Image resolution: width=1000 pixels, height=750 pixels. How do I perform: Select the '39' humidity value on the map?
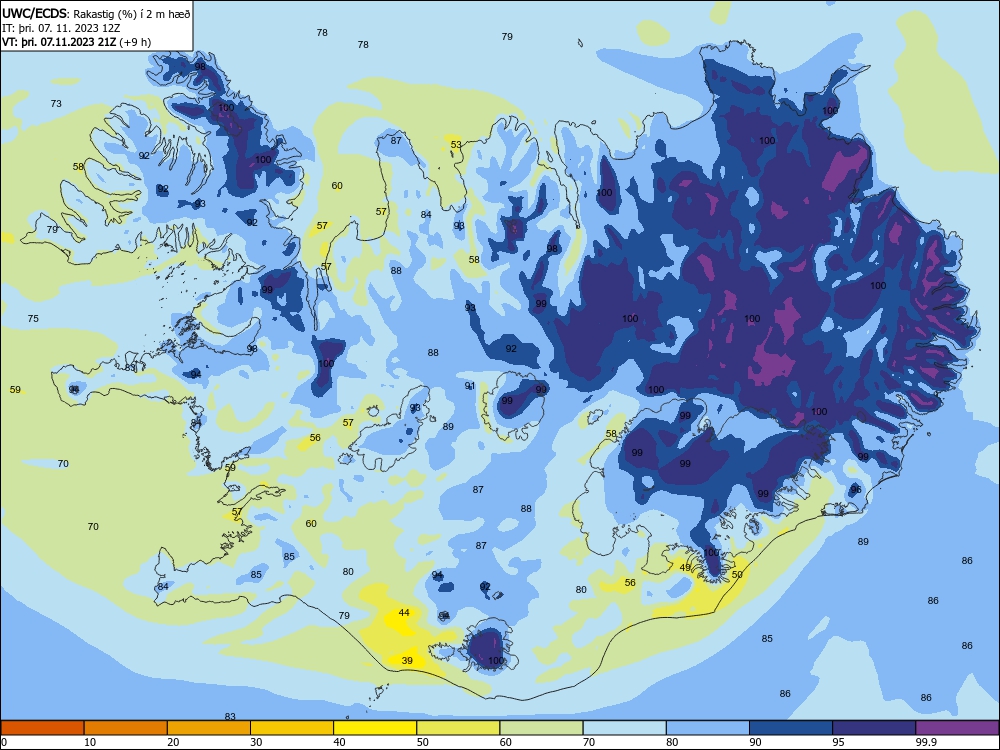(407, 661)
